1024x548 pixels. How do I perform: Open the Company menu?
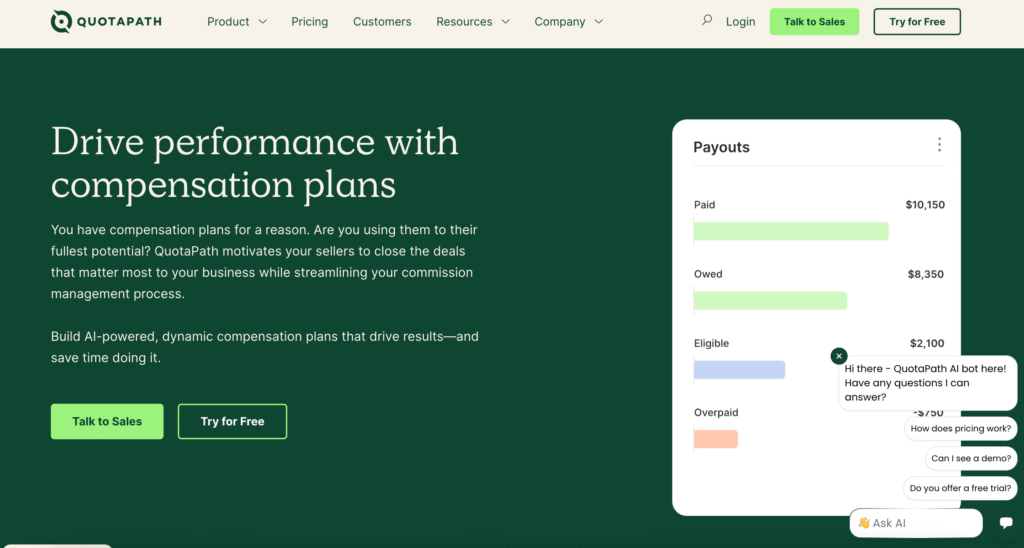(560, 22)
